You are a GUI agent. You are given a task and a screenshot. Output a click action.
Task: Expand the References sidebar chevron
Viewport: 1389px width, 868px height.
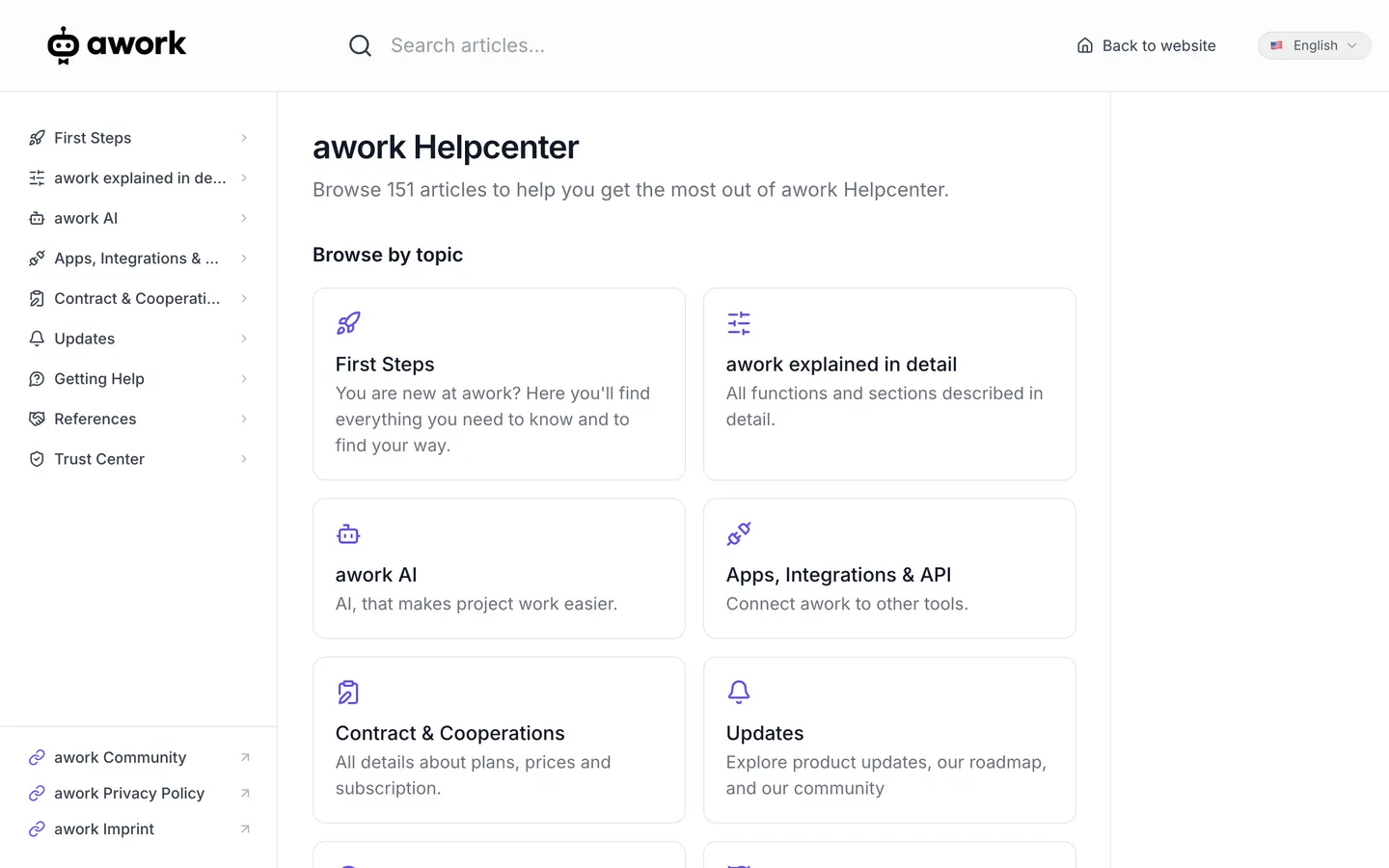(244, 419)
